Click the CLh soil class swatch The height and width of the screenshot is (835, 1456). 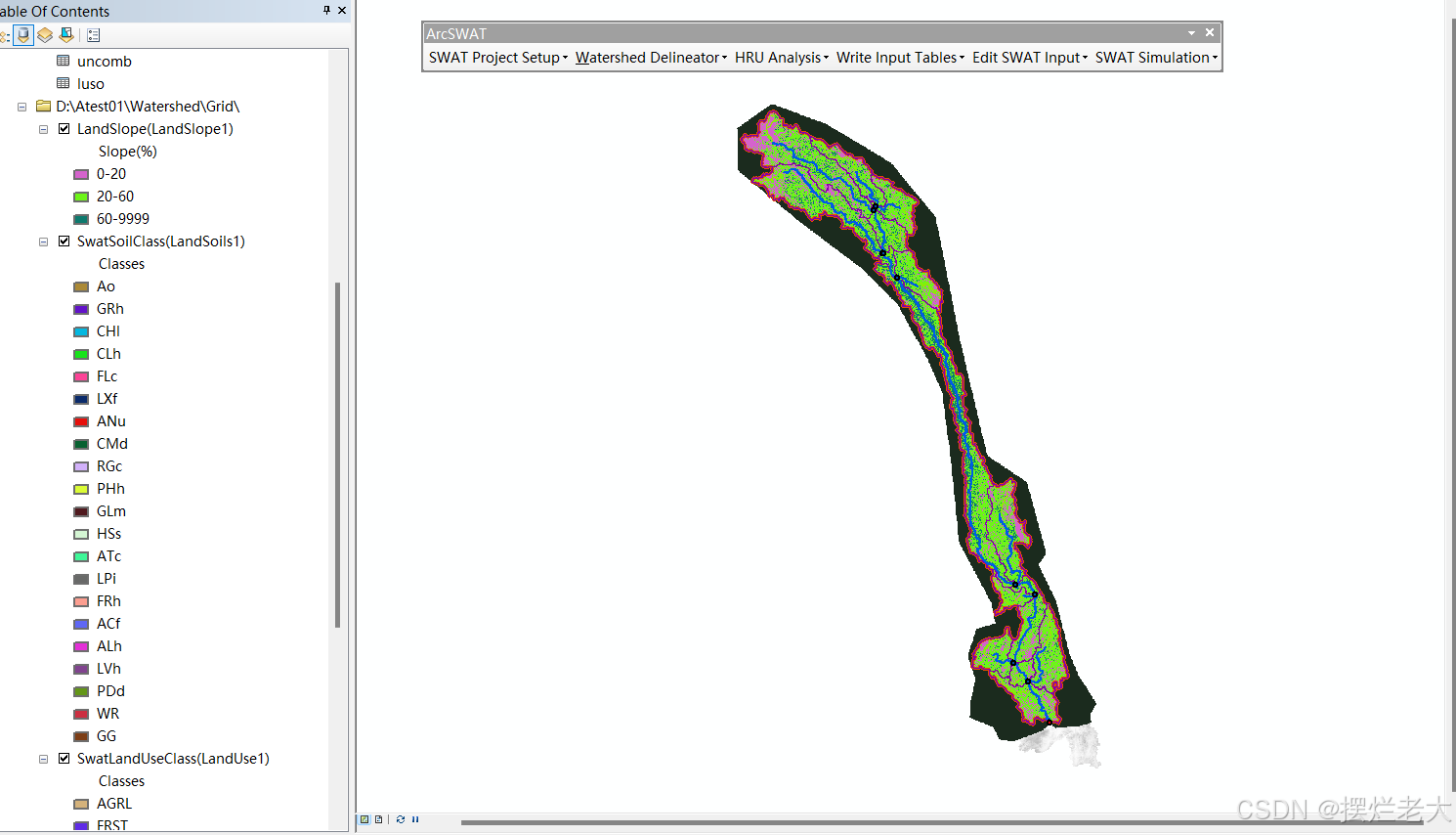pos(81,354)
